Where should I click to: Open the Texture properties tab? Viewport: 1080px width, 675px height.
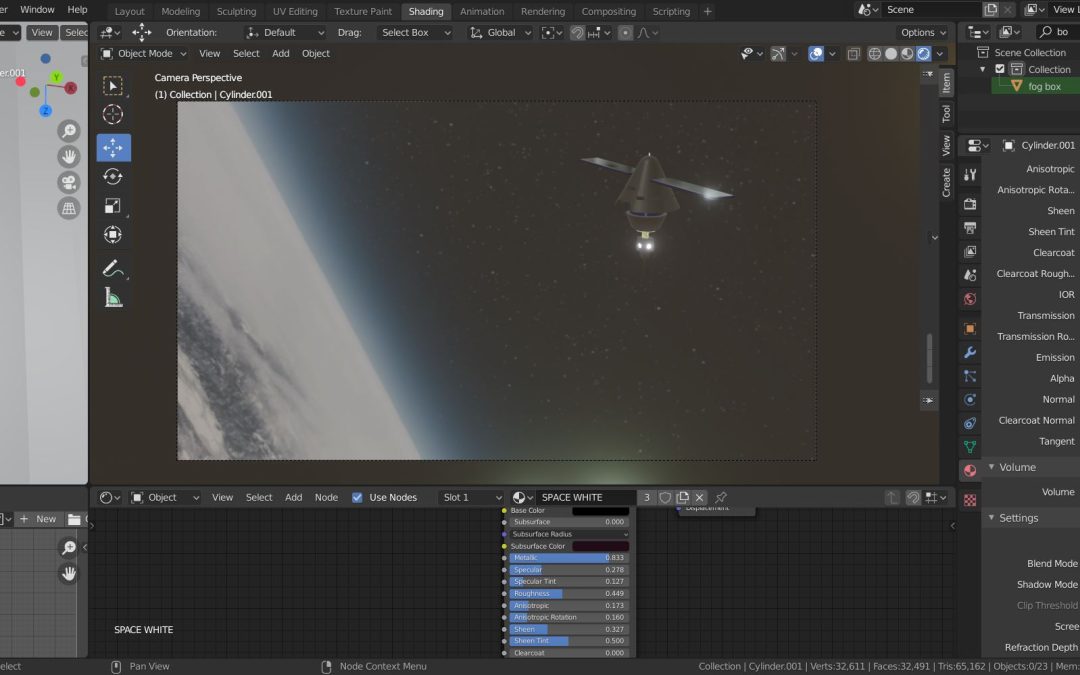pyautogui.click(x=970, y=500)
